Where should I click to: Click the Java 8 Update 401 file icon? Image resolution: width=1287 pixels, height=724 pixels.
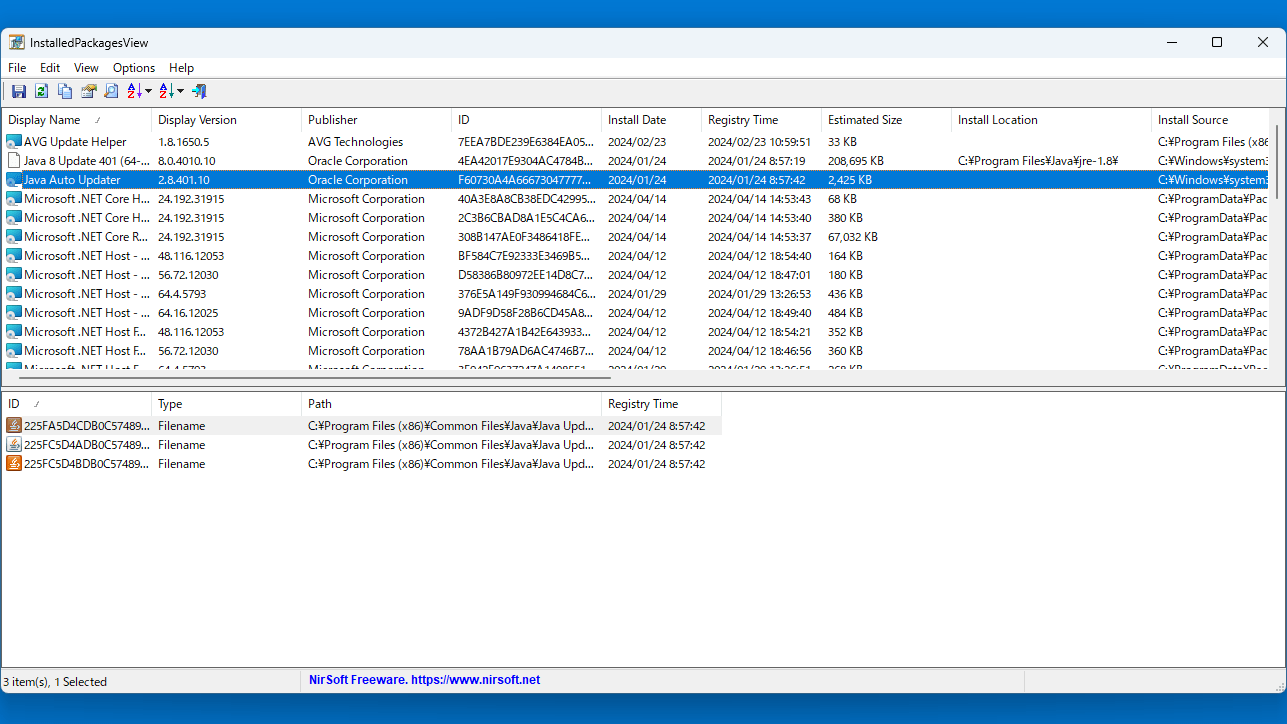(x=13, y=161)
